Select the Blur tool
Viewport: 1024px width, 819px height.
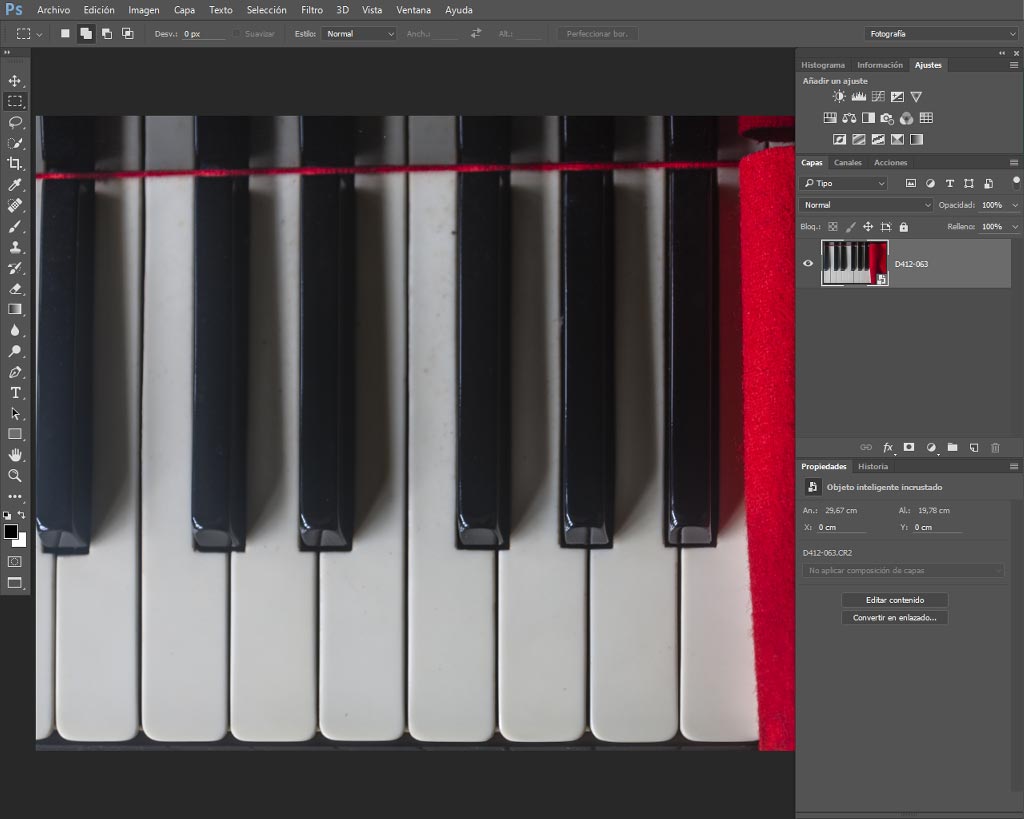tap(14, 330)
